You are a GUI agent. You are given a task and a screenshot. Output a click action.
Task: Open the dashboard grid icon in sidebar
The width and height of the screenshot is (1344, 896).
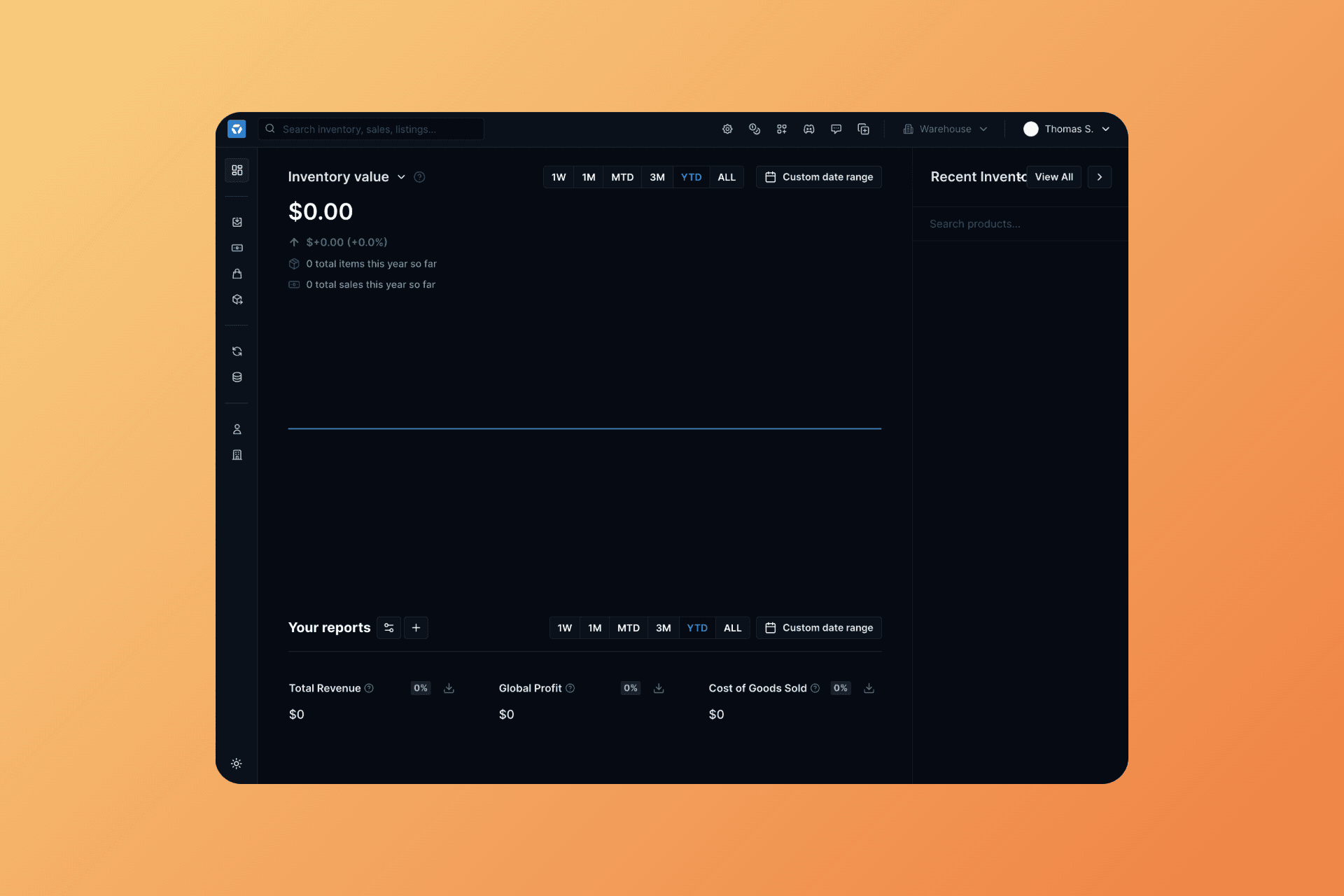(x=237, y=170)
